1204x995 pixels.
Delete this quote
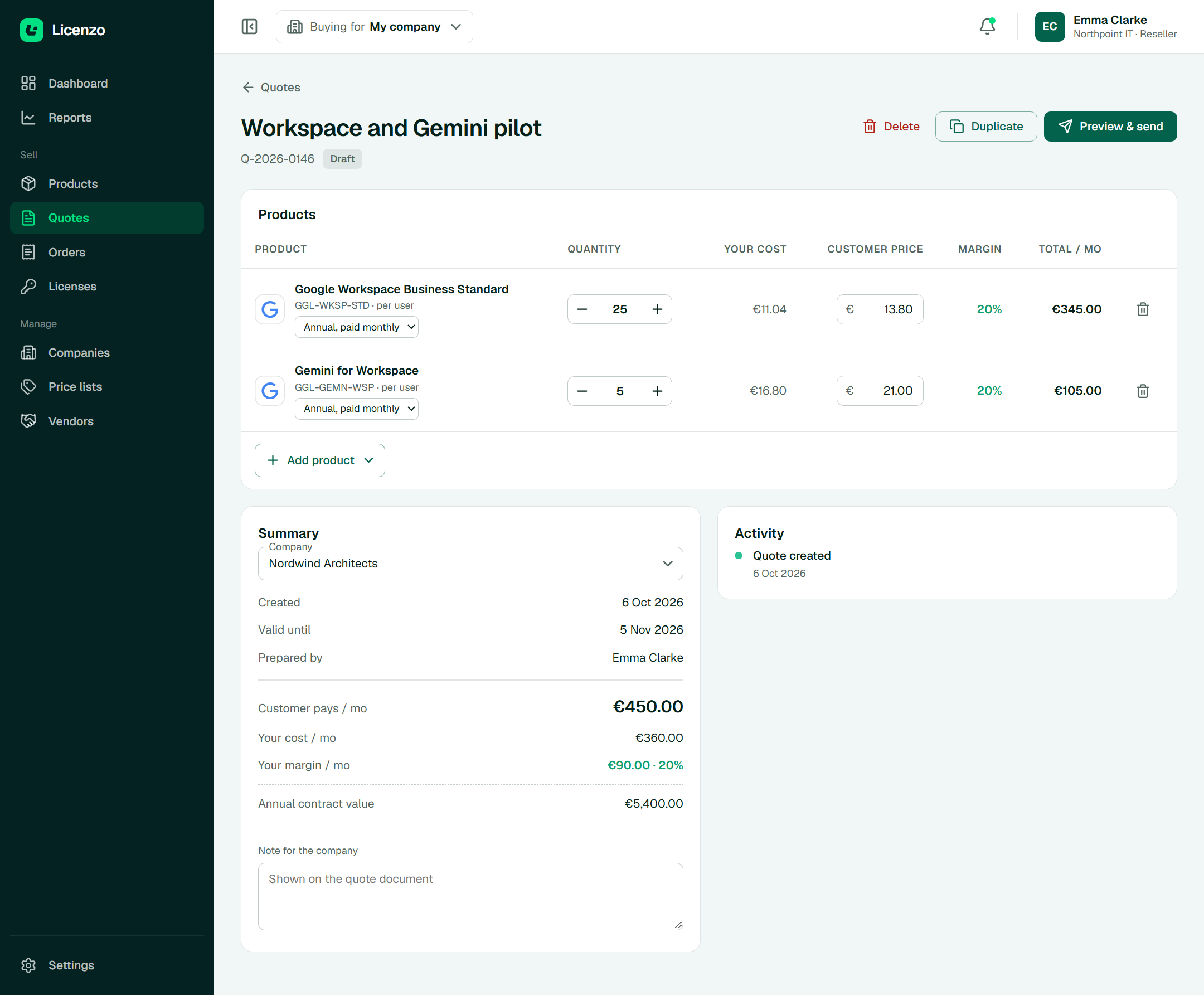click(x=891, y=126)
